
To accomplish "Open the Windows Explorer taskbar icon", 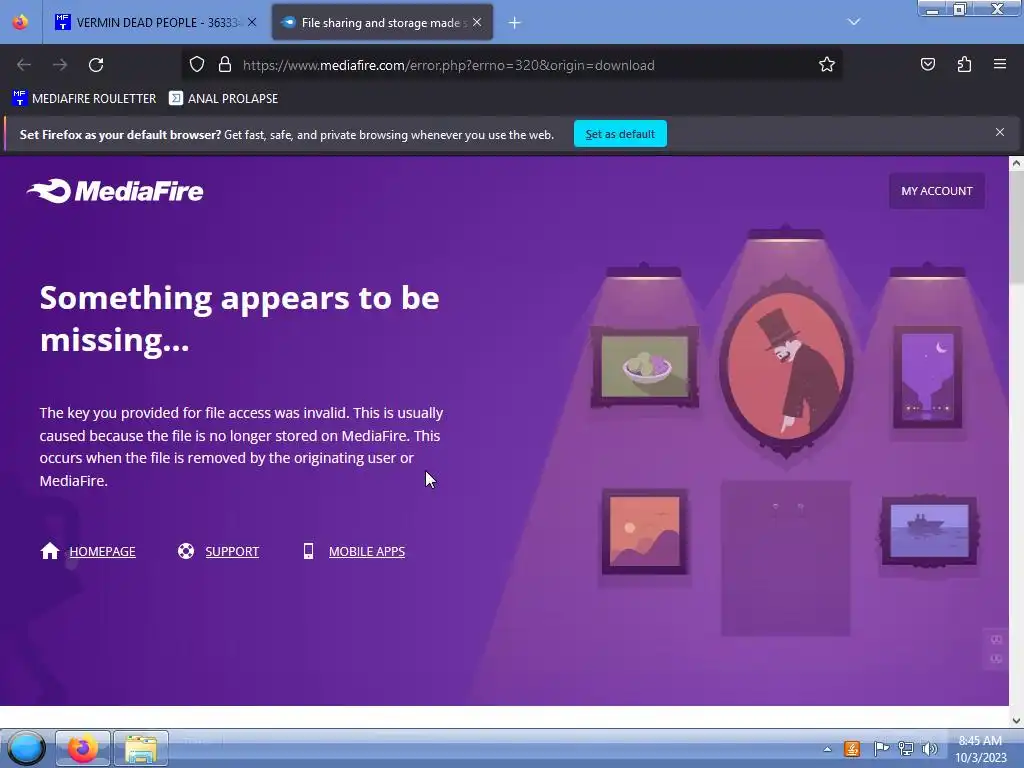I will (x=141, y=748).
